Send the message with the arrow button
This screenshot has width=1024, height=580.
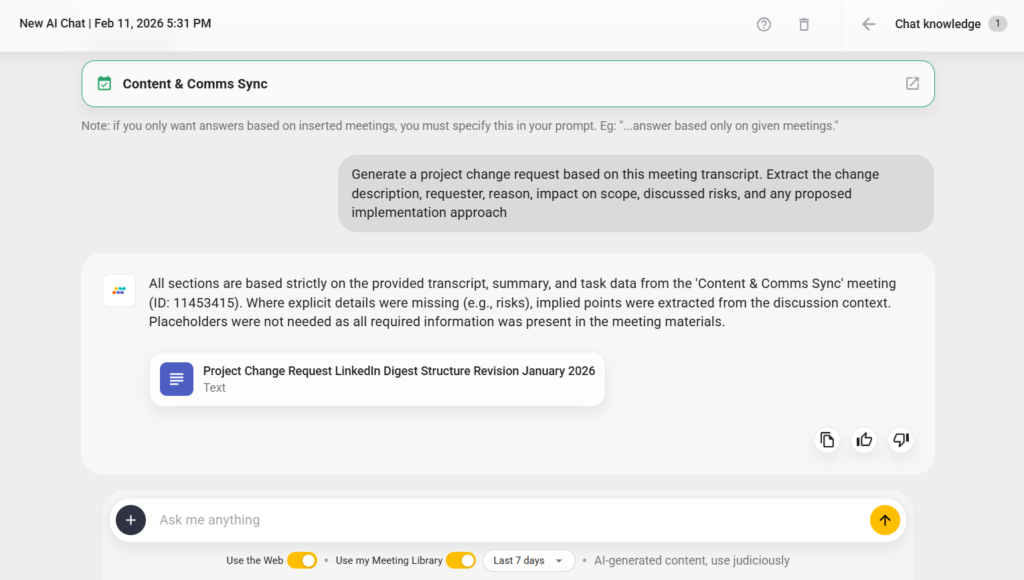[x=884, y=520]
